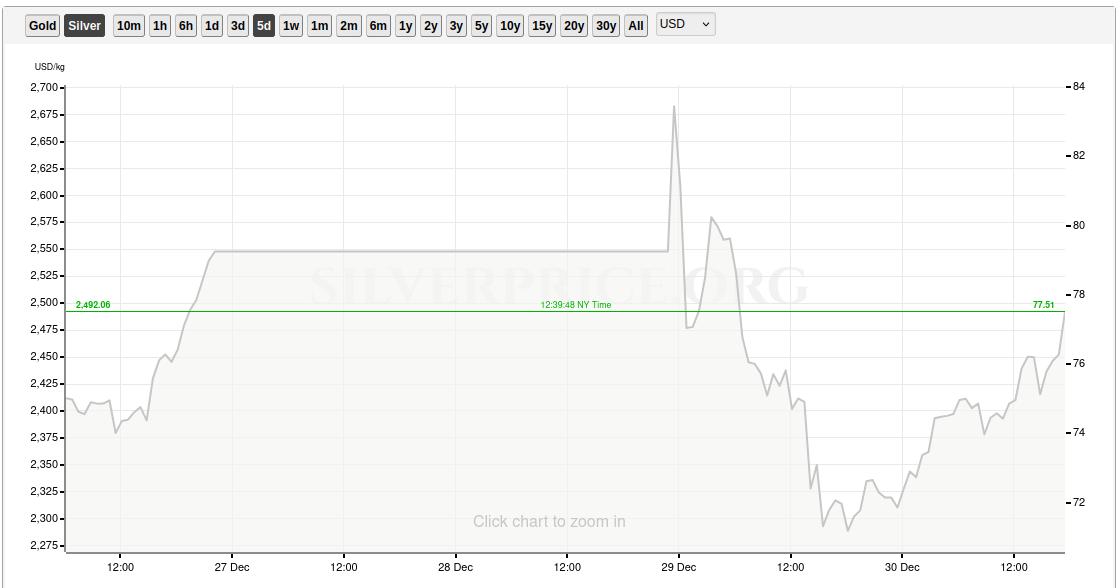
Task: Click the 29 Dec axis label
Action: click(x=679, y=567)
